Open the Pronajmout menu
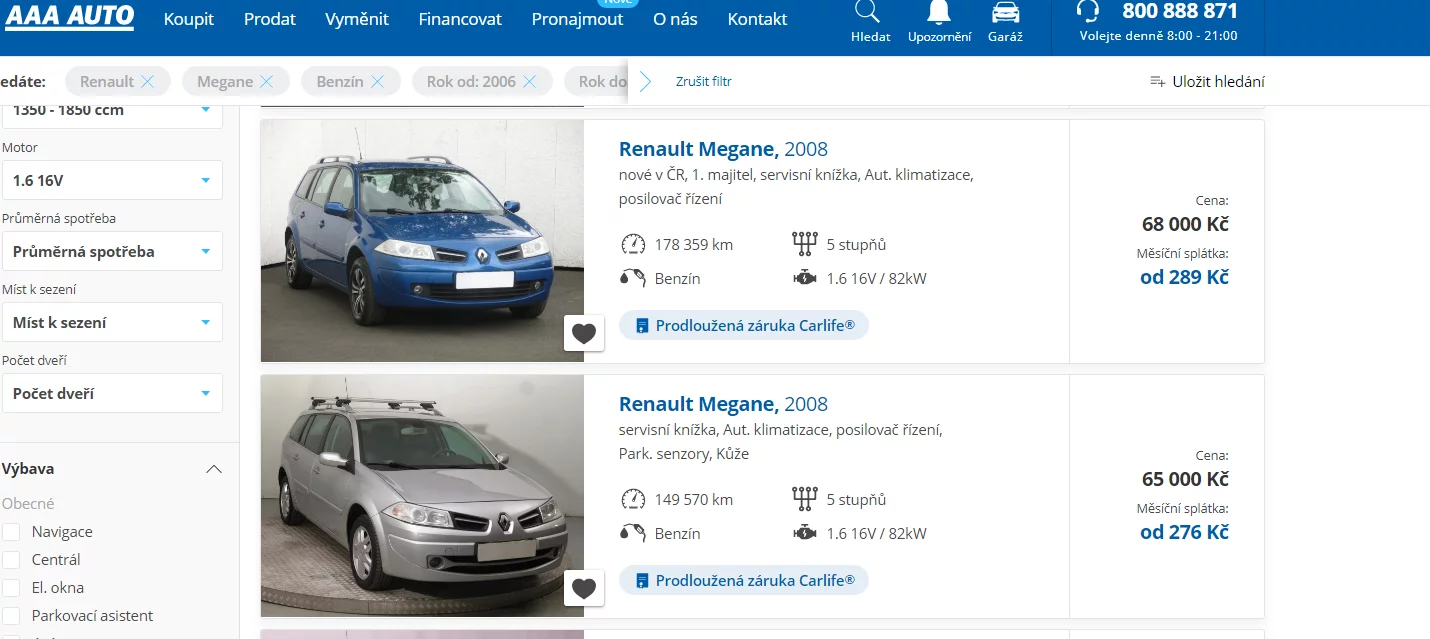Image resolution: width=1430 pixels, height=639 pixels. (x=577, y=19)
